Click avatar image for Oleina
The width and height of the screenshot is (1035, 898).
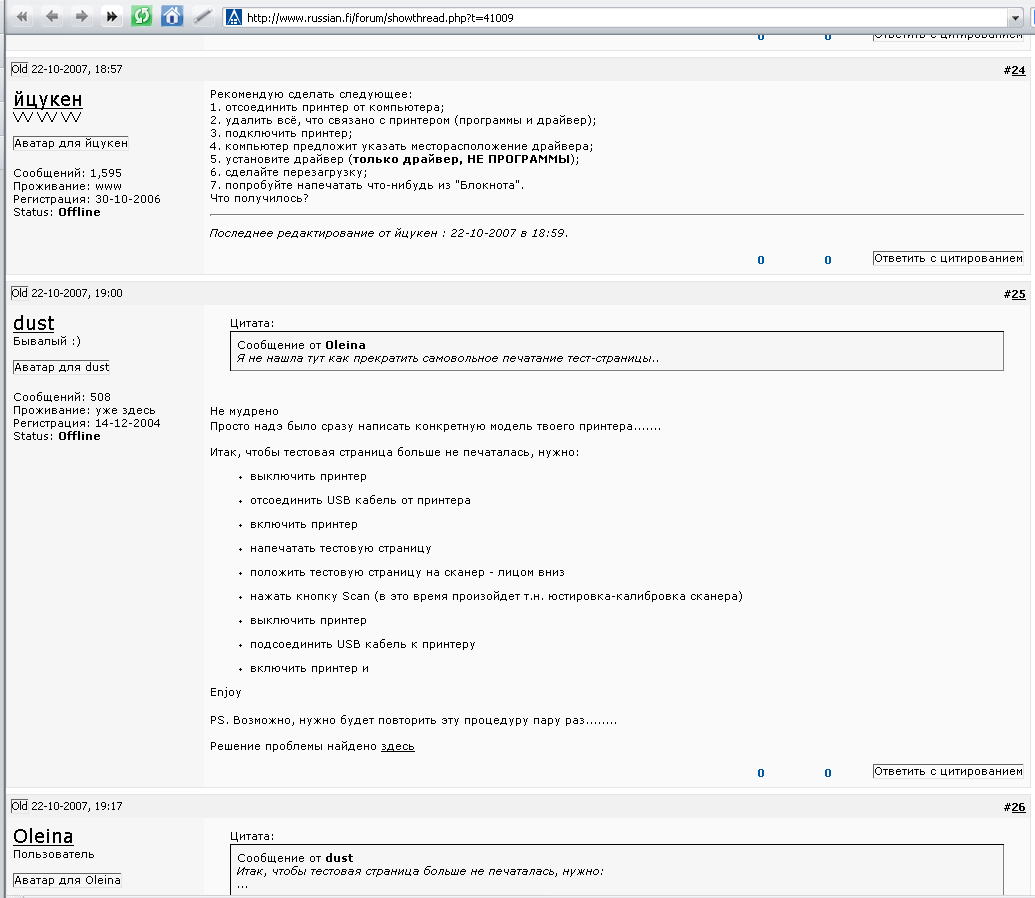[x=67, y=880]
